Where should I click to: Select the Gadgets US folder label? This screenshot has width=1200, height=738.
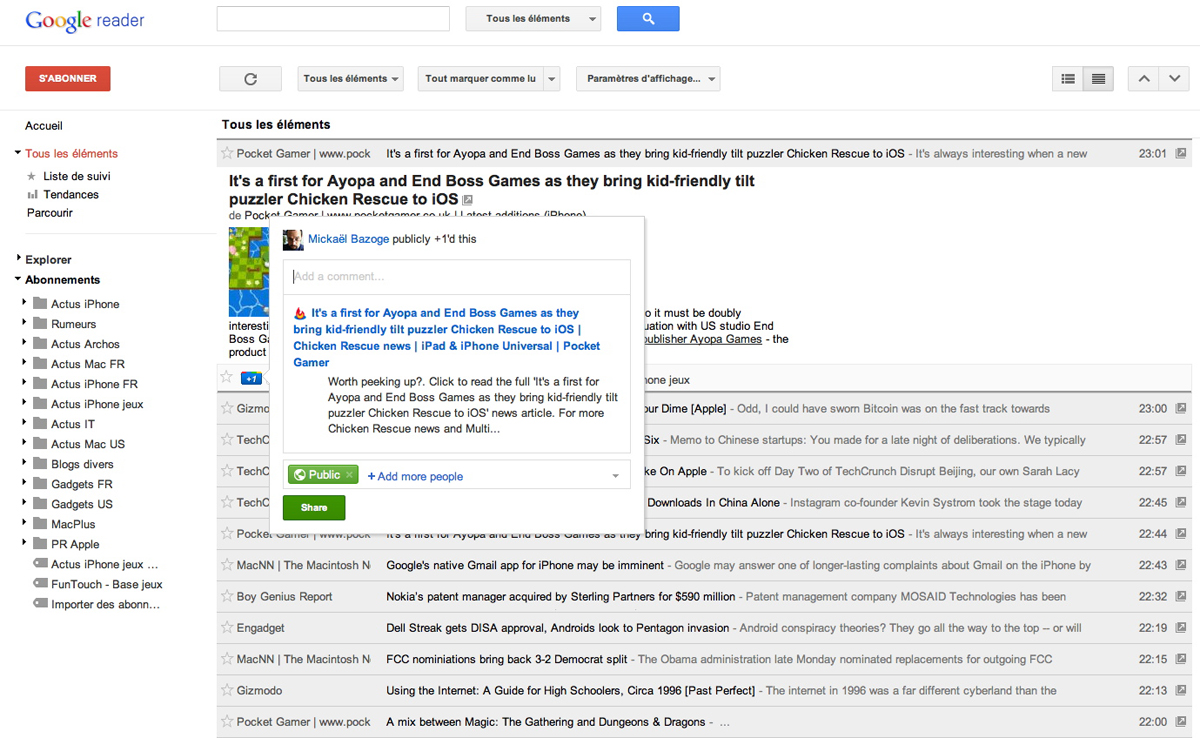[82, 504]
